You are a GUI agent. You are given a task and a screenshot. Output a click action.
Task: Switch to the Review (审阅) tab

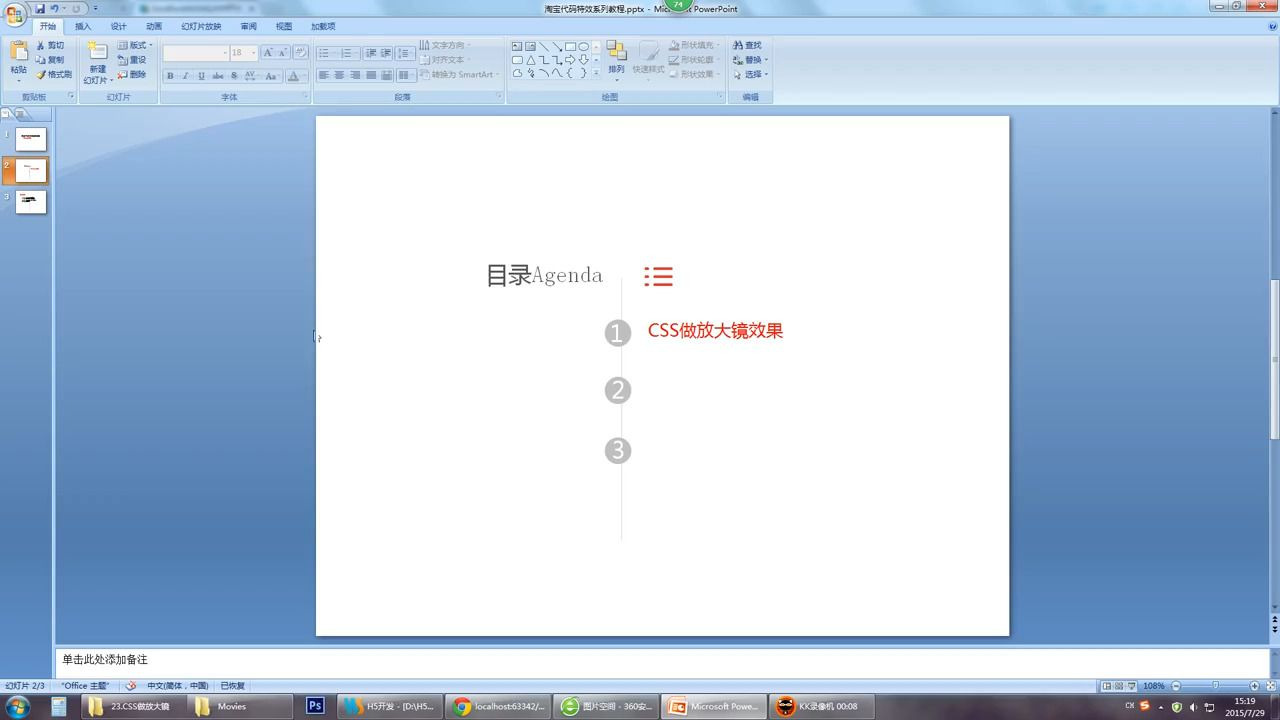pyautogui.click(x=248, y=26)
